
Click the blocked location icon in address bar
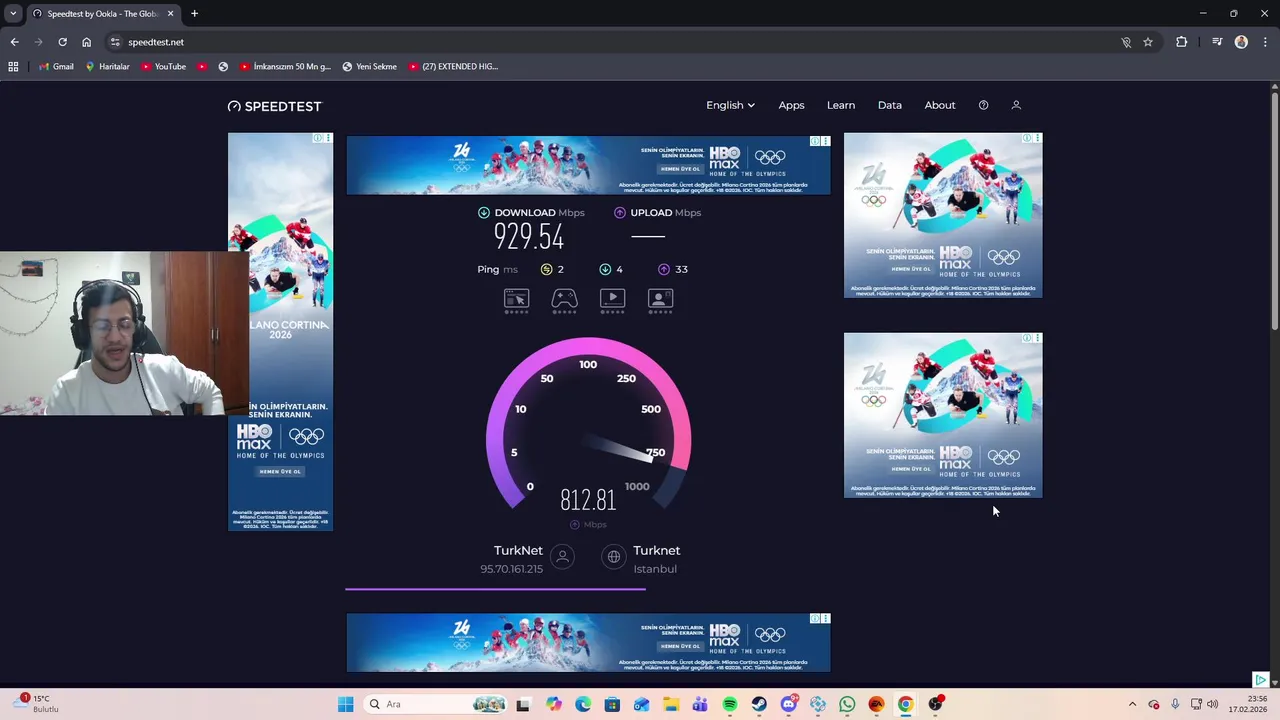1126,42
